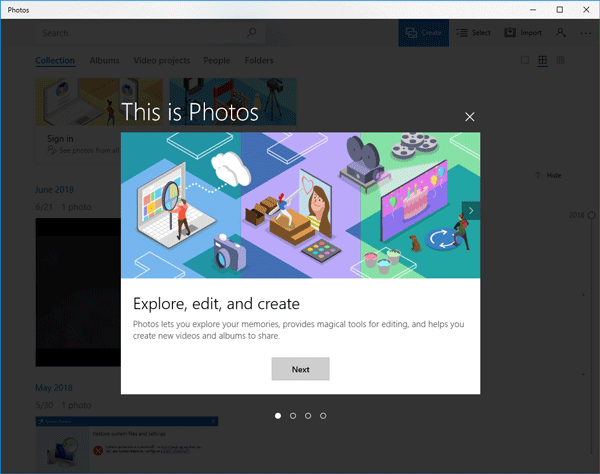
Task: Click the 2018 timeline marker
Action: 592,215
